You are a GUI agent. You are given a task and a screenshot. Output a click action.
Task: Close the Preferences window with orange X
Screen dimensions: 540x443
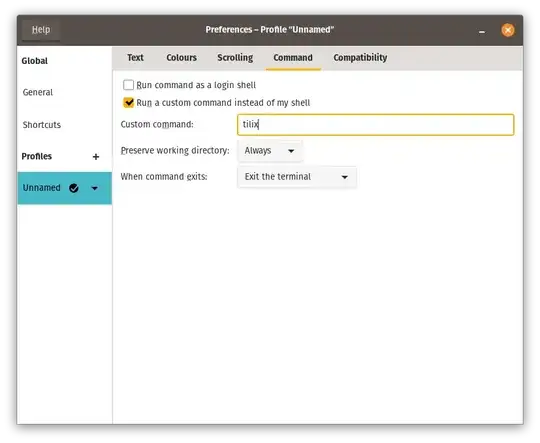point(508,30)
